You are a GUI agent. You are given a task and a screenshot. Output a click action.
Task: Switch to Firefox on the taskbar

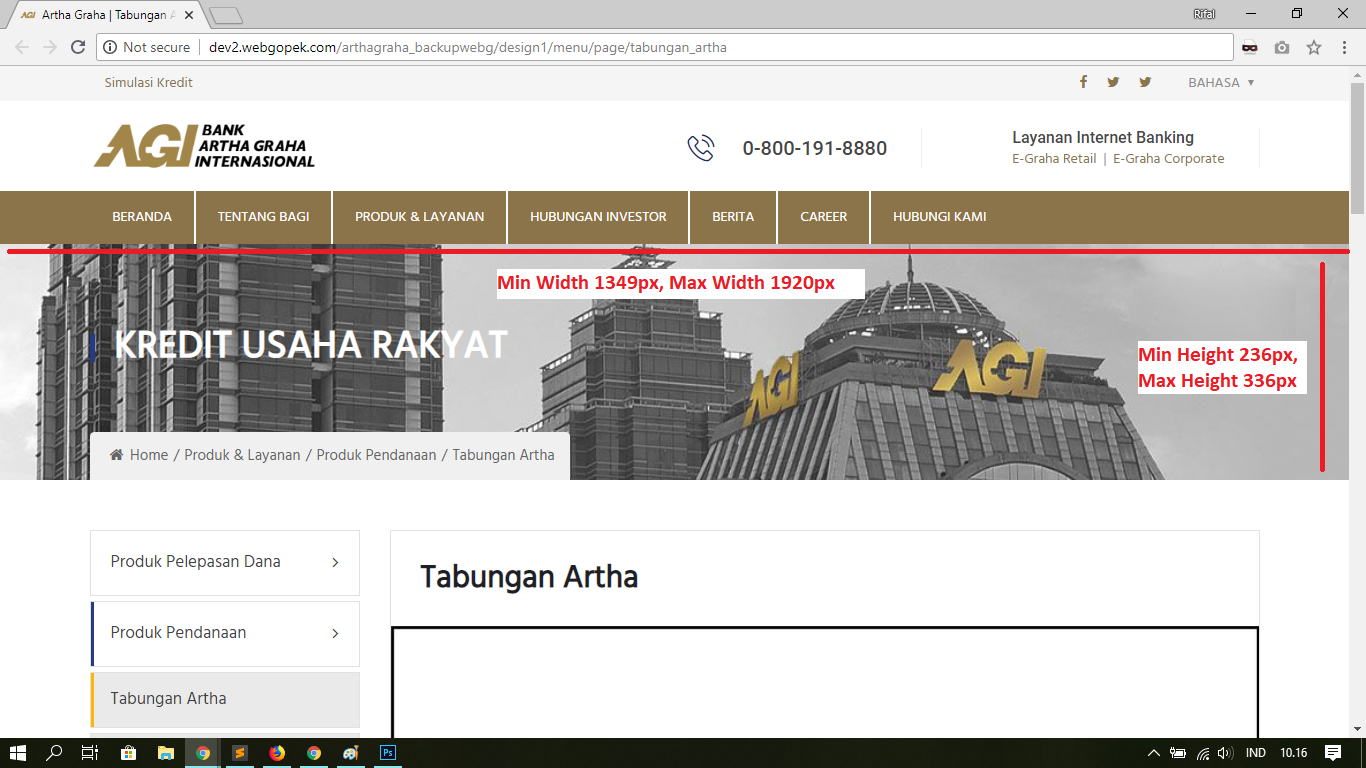(x=277, y=753)
